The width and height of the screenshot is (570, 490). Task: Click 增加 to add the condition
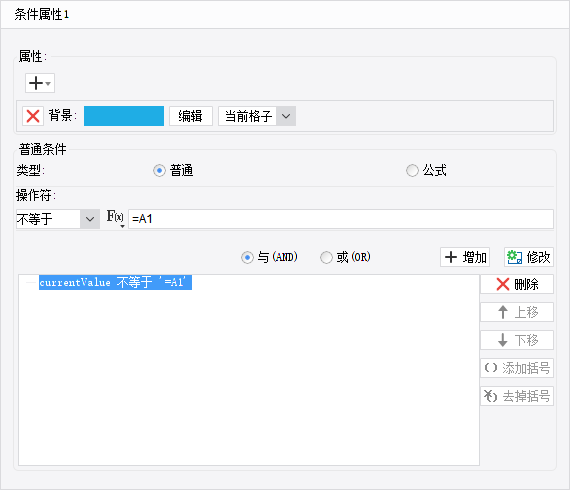click(x=465, y=257)
